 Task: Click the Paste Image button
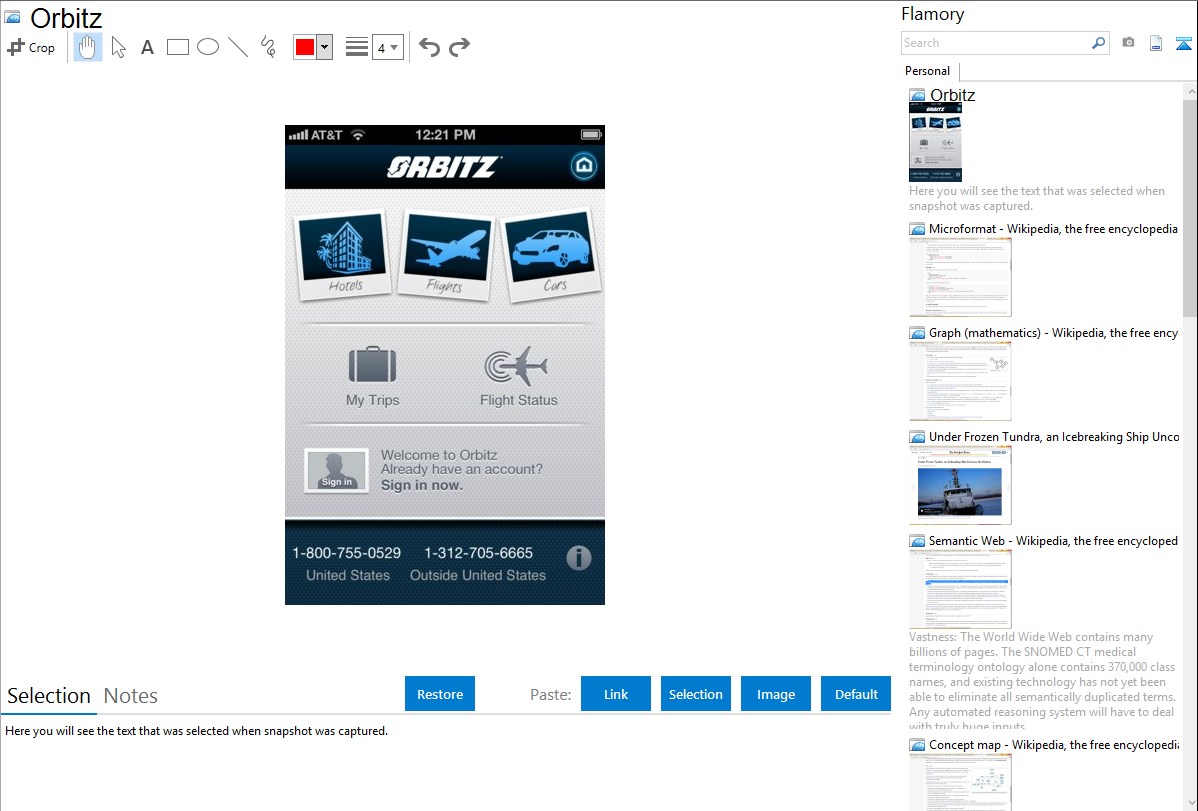pos(776,694)
